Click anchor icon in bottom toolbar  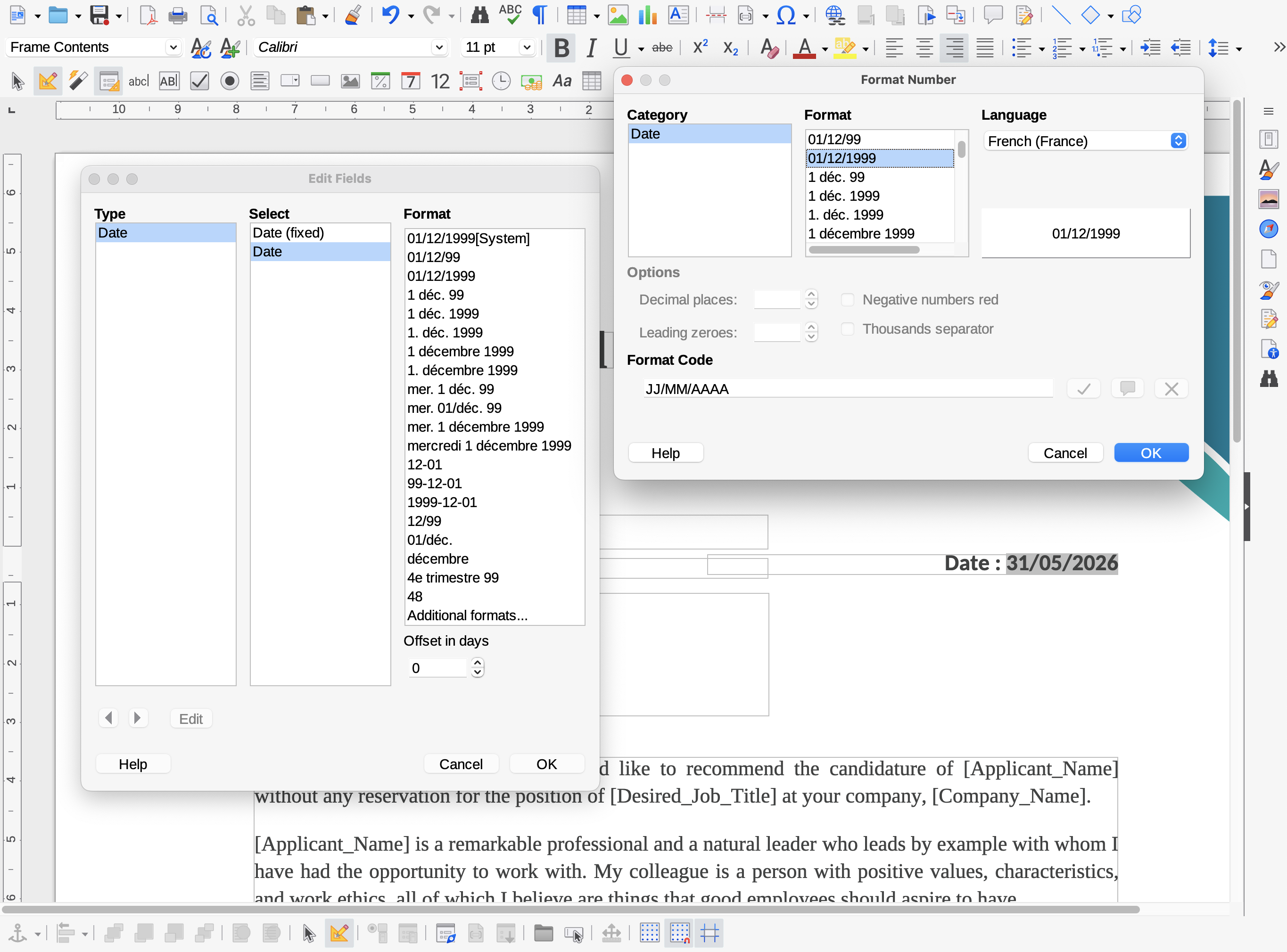[17, 933]
